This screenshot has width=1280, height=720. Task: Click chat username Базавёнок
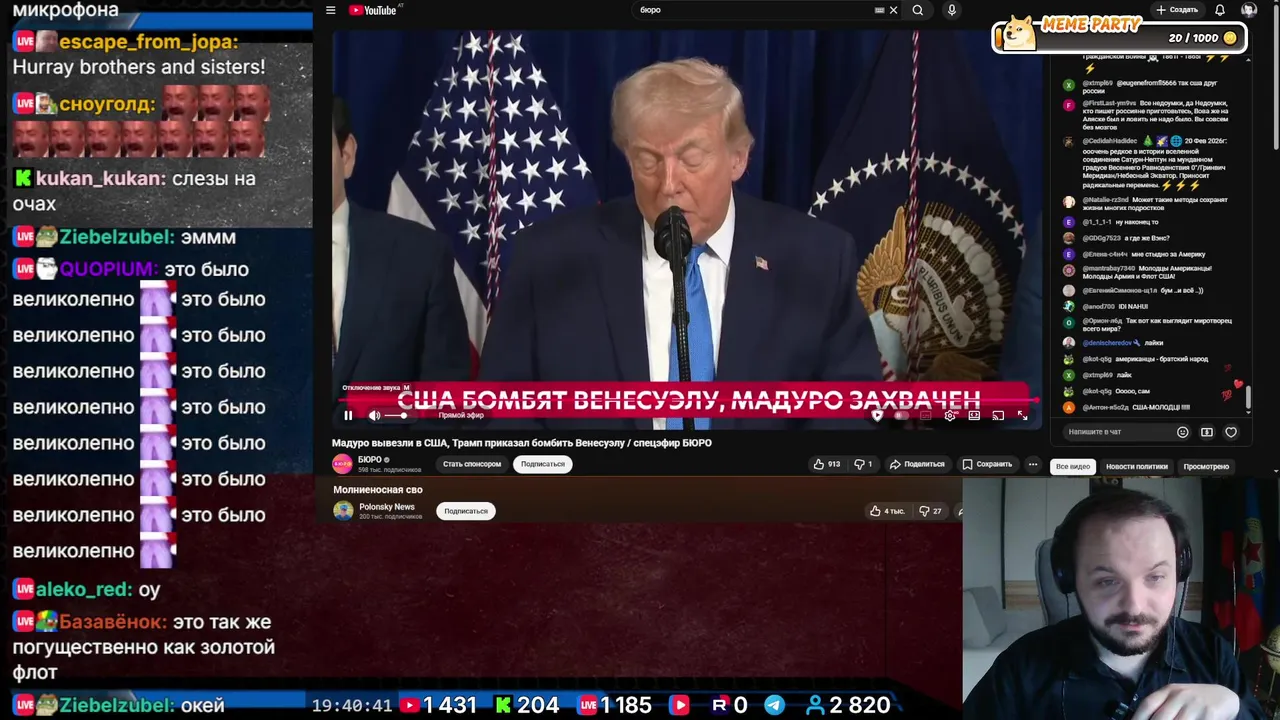(x=112, y=622)
